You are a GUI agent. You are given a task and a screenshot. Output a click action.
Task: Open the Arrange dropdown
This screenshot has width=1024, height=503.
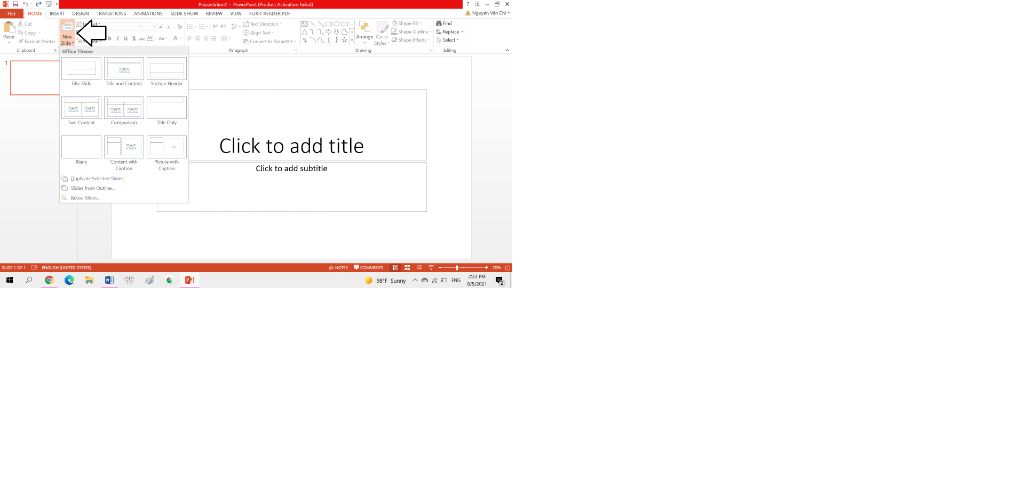coord(364,33)
